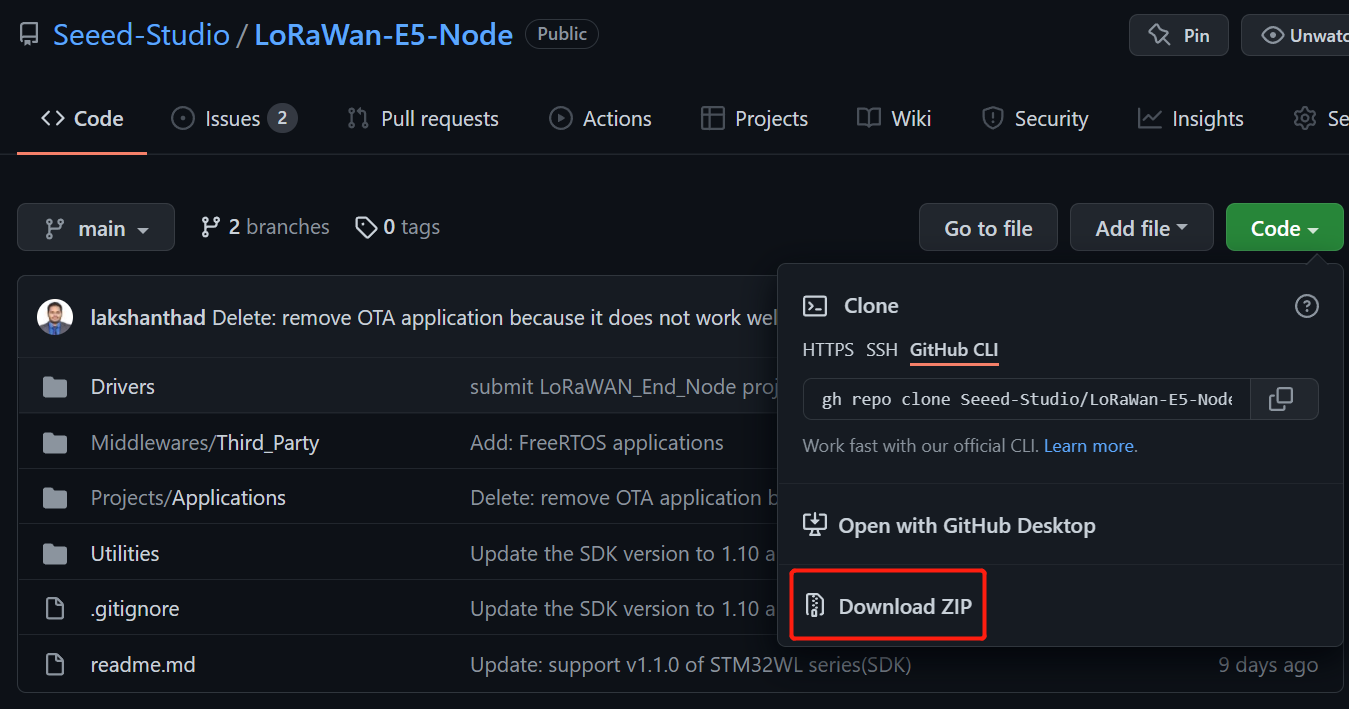Select the SSH clone option

(882, 350)
